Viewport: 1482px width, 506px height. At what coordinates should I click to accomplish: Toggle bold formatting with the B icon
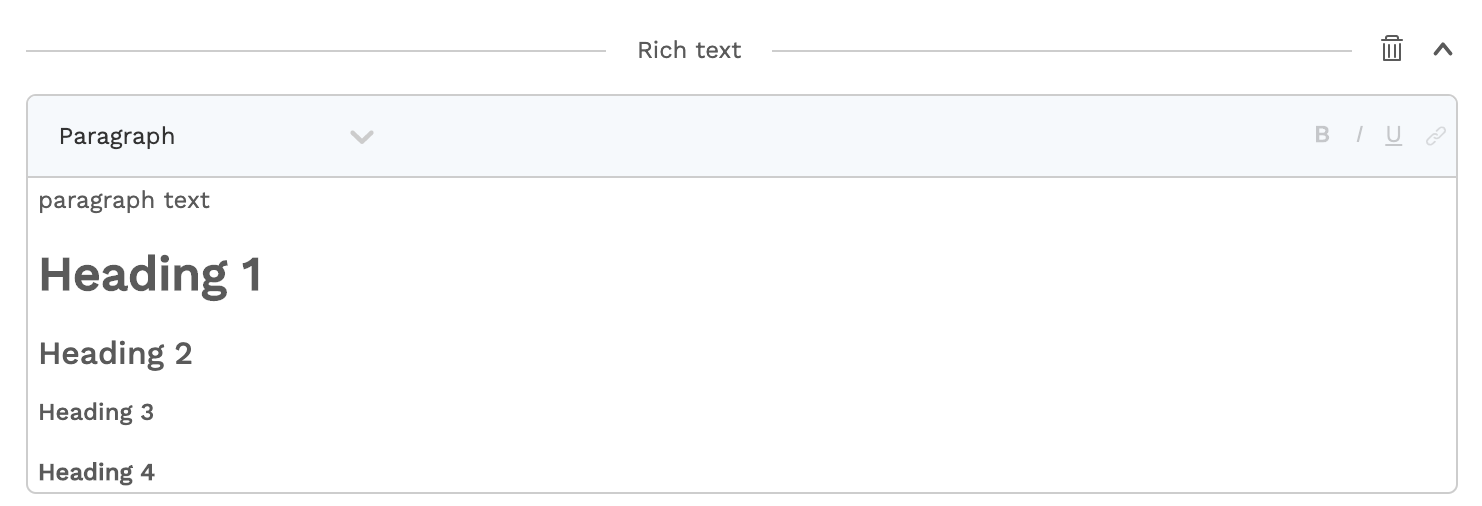point(1322,135)
